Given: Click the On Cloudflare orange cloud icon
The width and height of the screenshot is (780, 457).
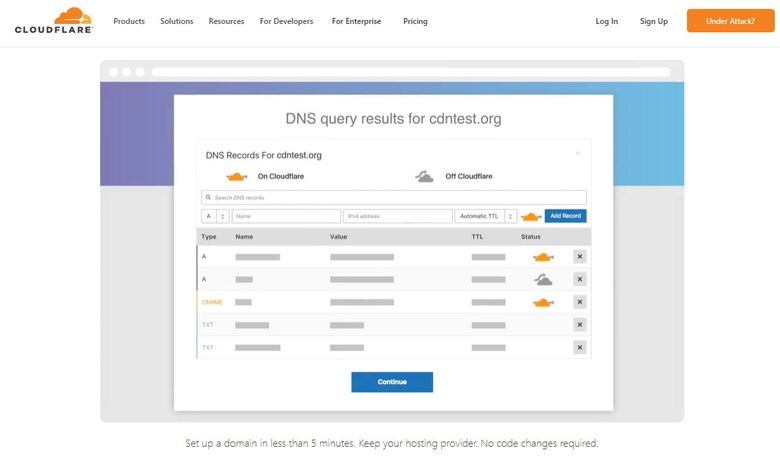Looking at the screenshot, I should [237, 177].
